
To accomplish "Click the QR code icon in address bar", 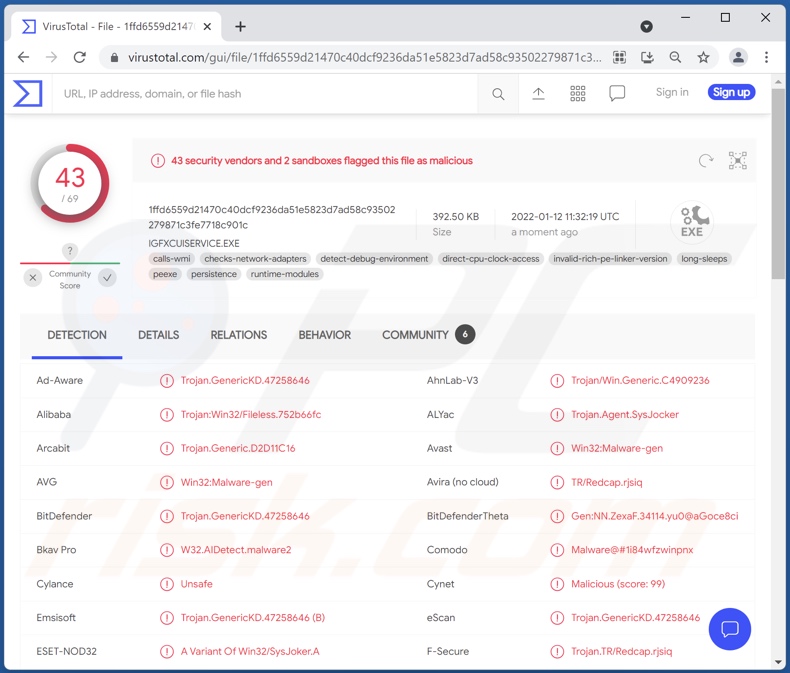I will click(x=619, y=57).
